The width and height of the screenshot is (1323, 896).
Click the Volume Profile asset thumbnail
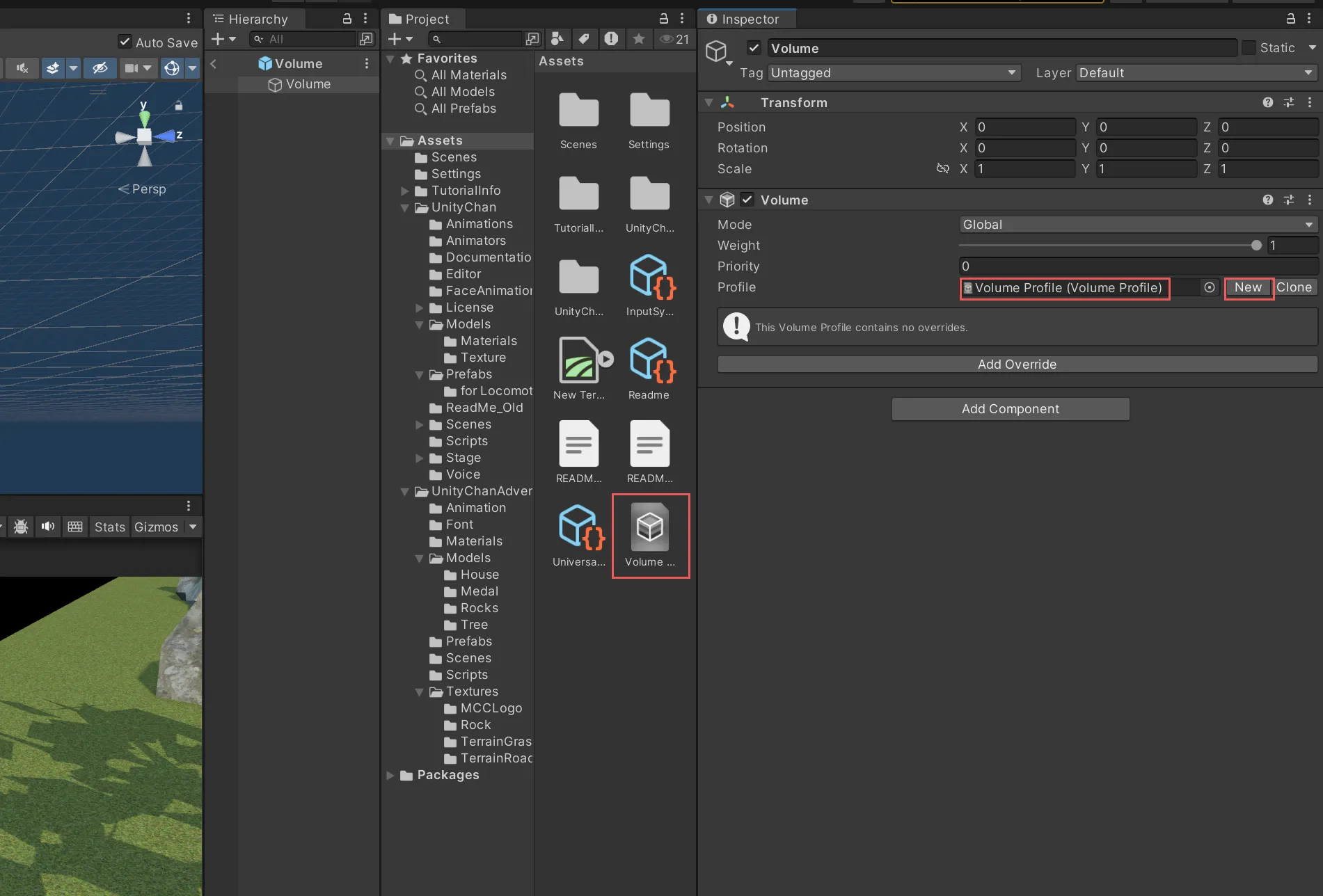tap(649, 527)
